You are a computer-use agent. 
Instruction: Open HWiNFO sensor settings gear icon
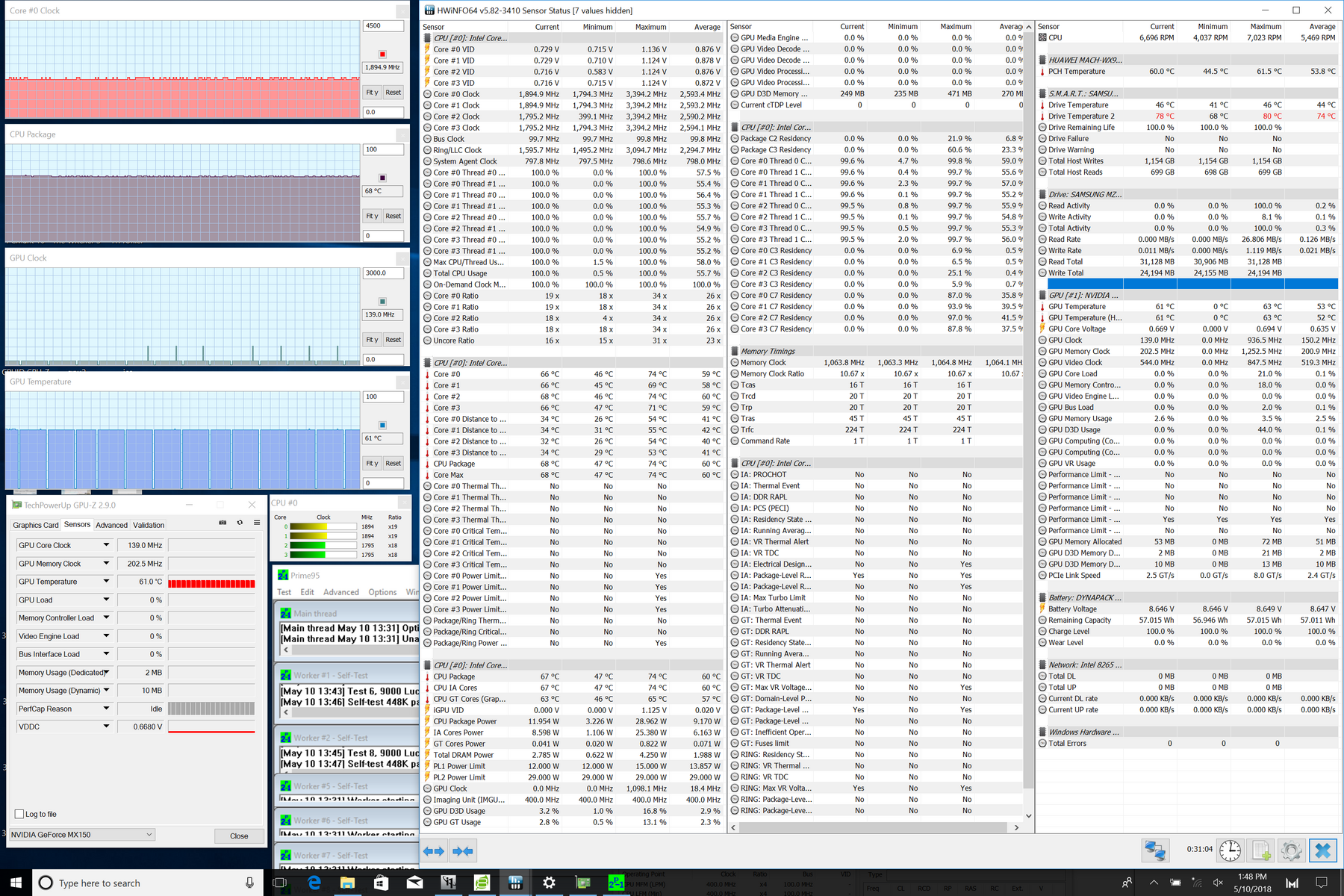[x=1291, y=850]
